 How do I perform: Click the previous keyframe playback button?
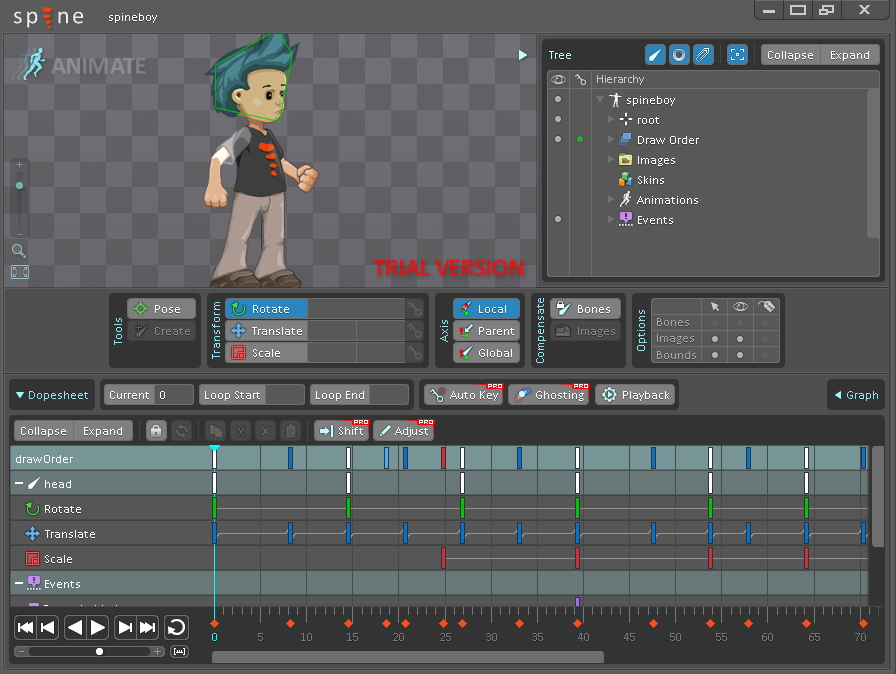[48, 628]
